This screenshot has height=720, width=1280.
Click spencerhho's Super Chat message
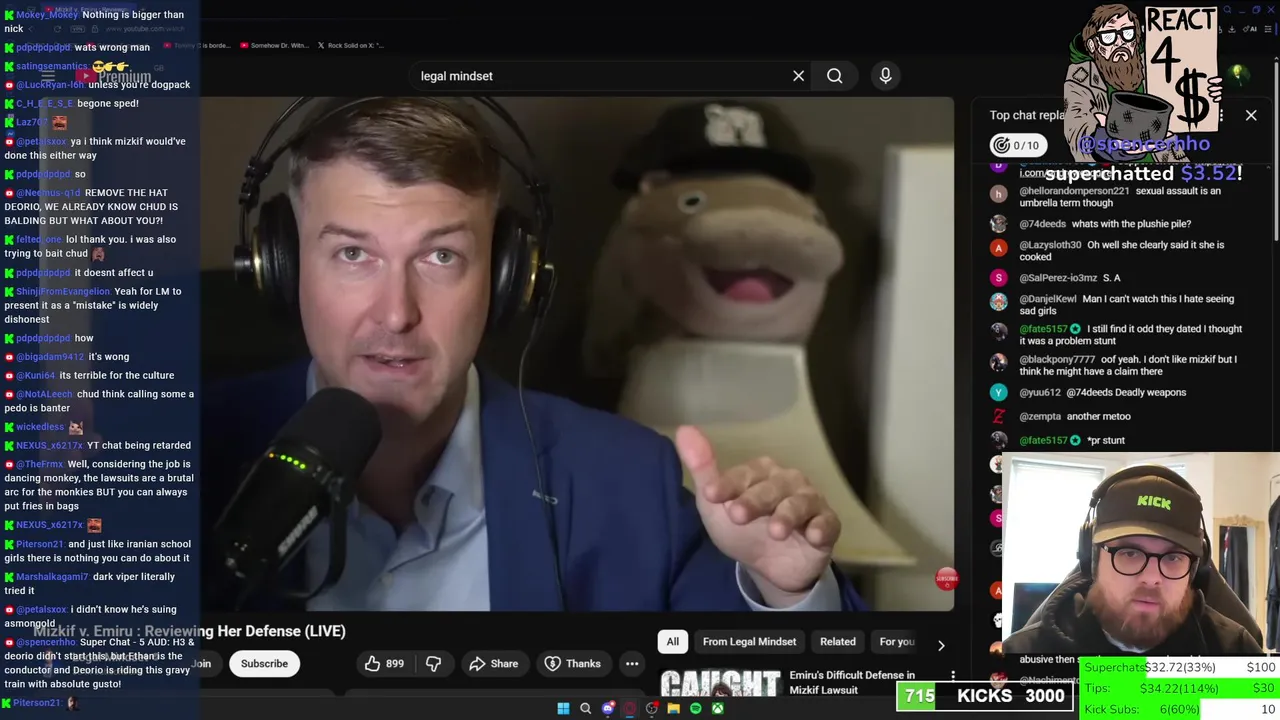click(98, 663)
